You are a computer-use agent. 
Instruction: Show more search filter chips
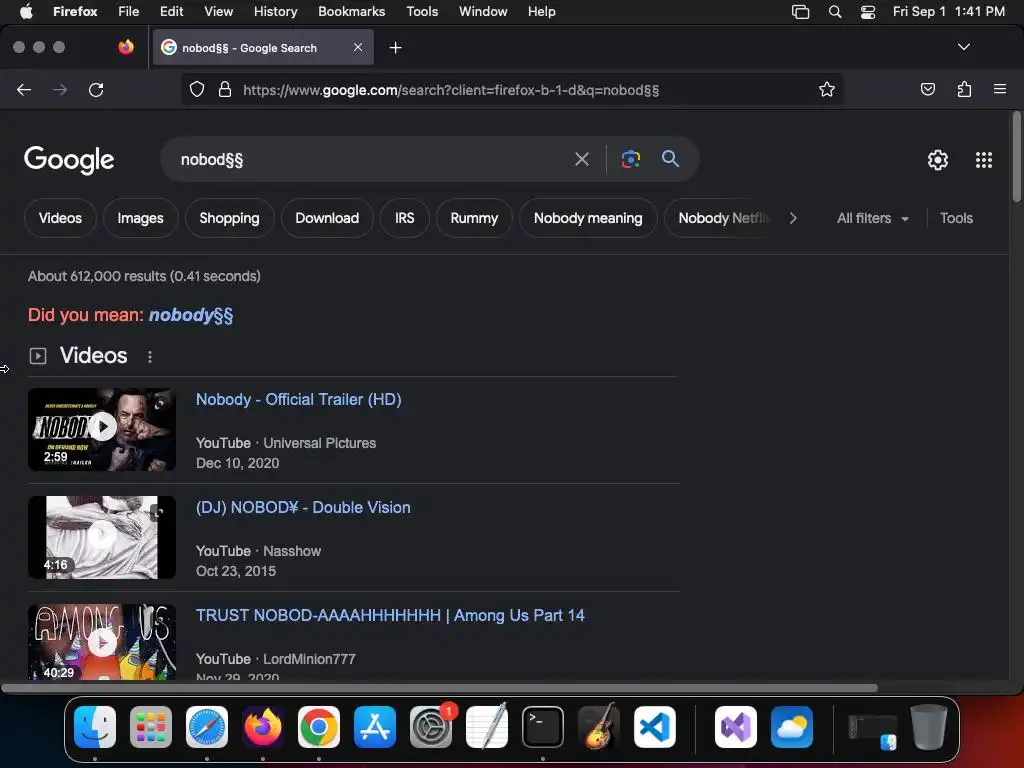[x=793, y=218]
